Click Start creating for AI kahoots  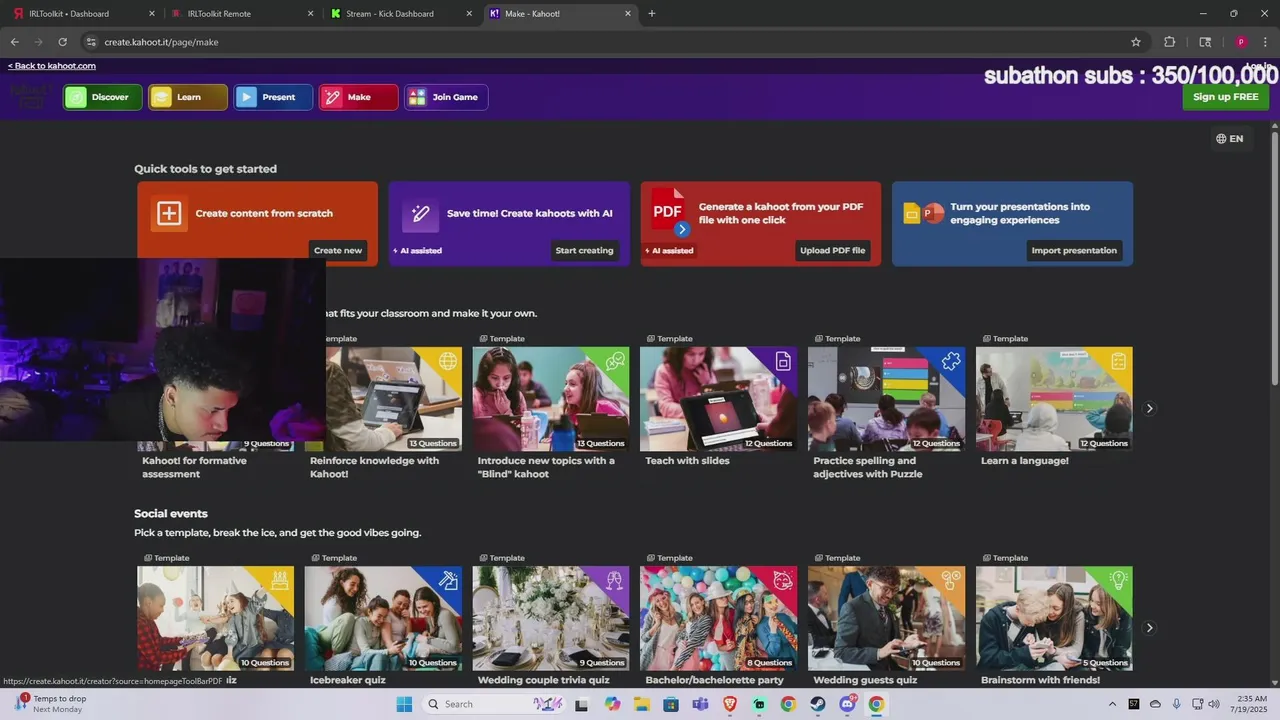[584, 250]
